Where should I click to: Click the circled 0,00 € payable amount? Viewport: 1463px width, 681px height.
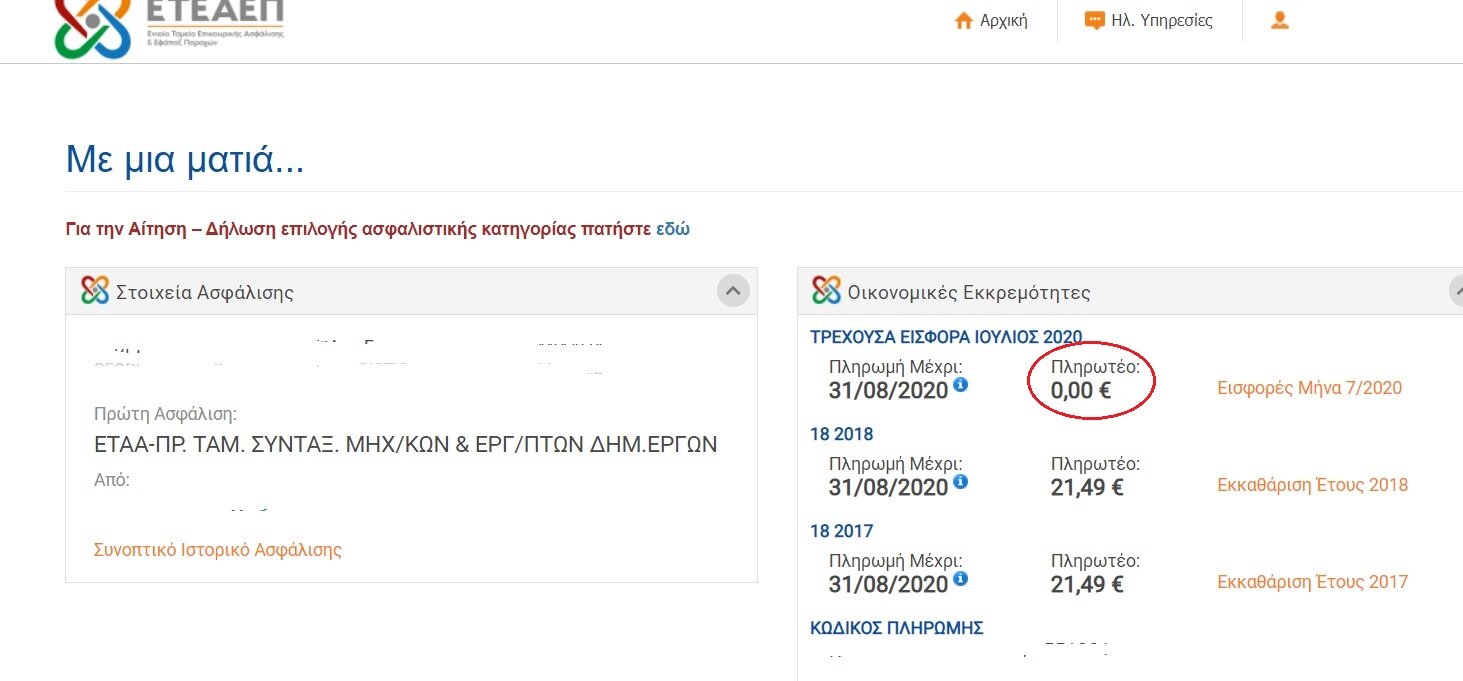(1081, 391)
